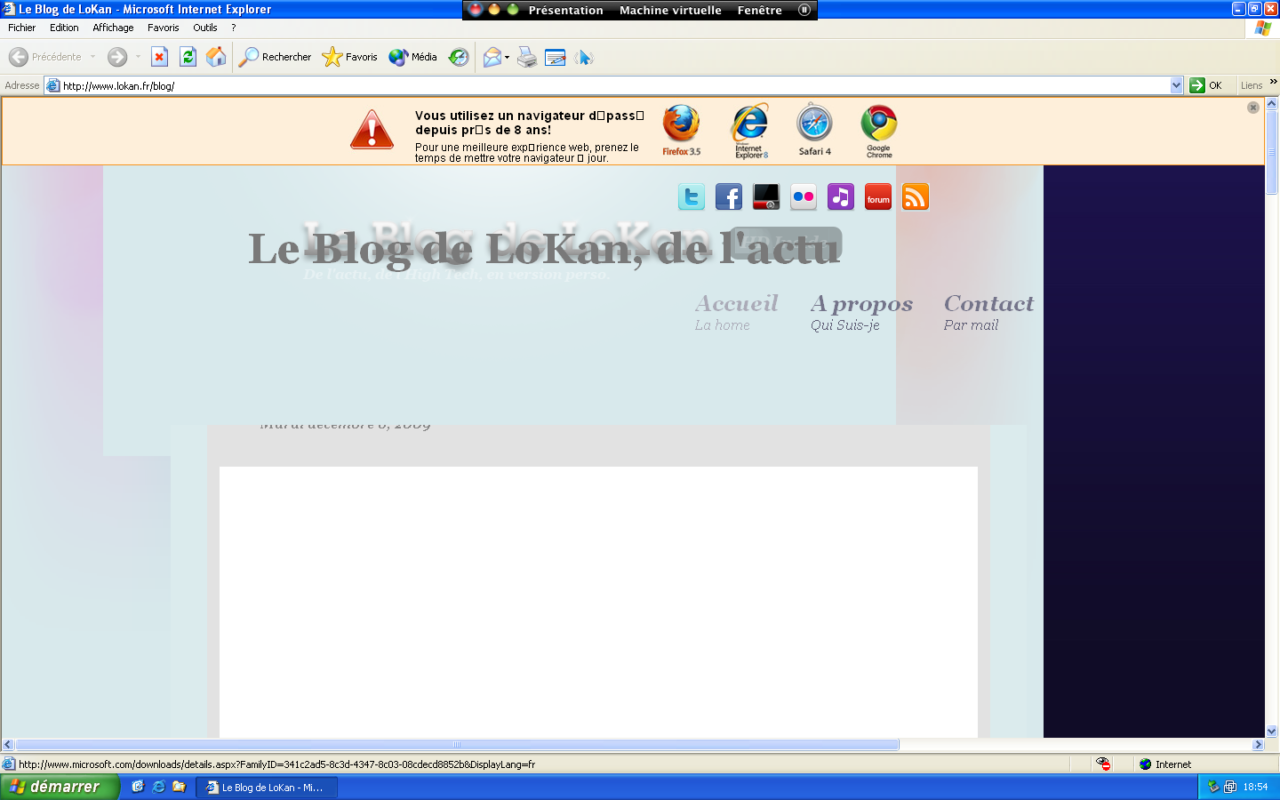This screenshot has height=800, width=1280.
Task: Open the Machine virtuelle menu
Action: tap(670, 10)
